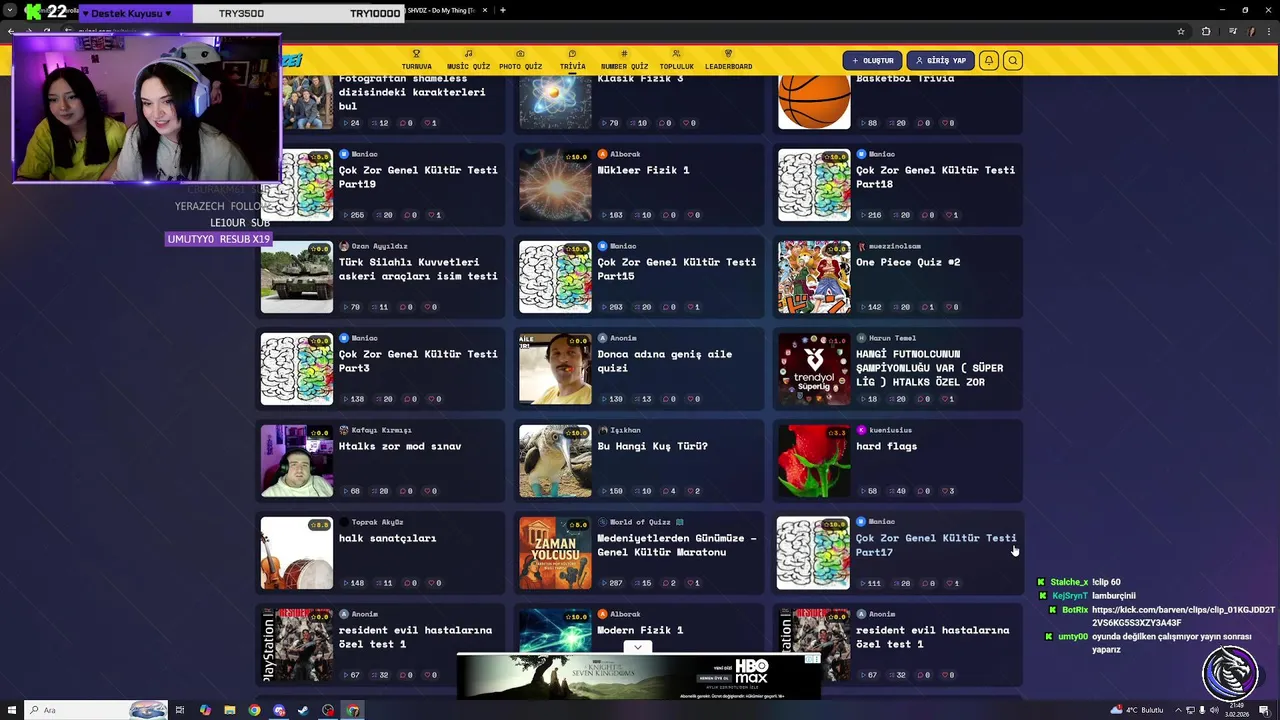This screenshot has height=720, width=1280.
Task: Click author World of Quizz name
Action: click(x=640, y=522)
